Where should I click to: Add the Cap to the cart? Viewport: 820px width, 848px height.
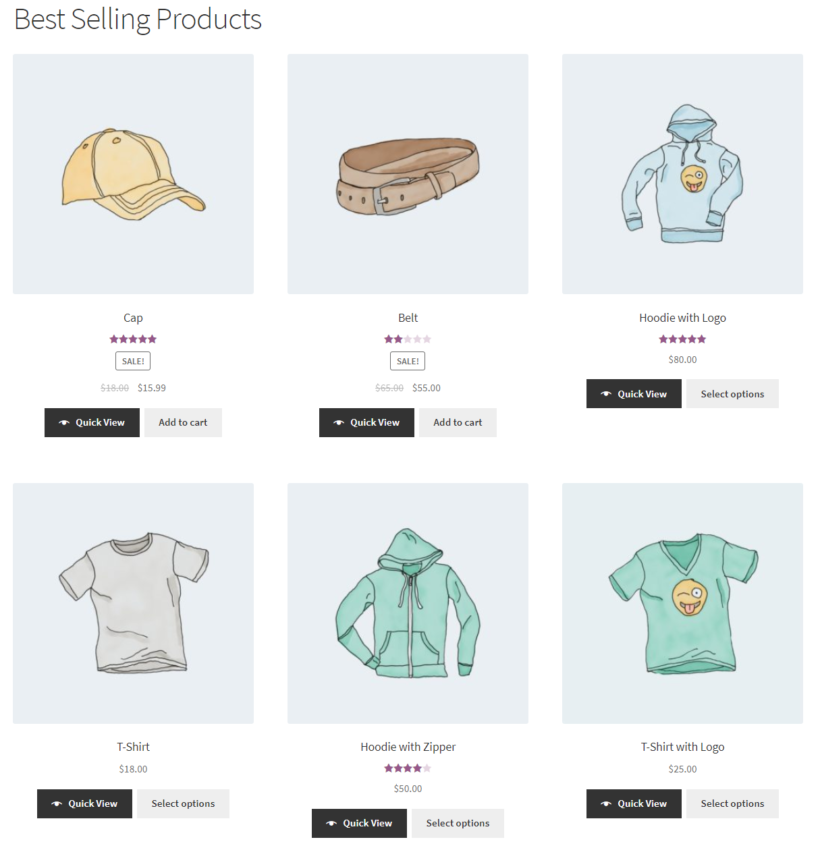point(183,422)
